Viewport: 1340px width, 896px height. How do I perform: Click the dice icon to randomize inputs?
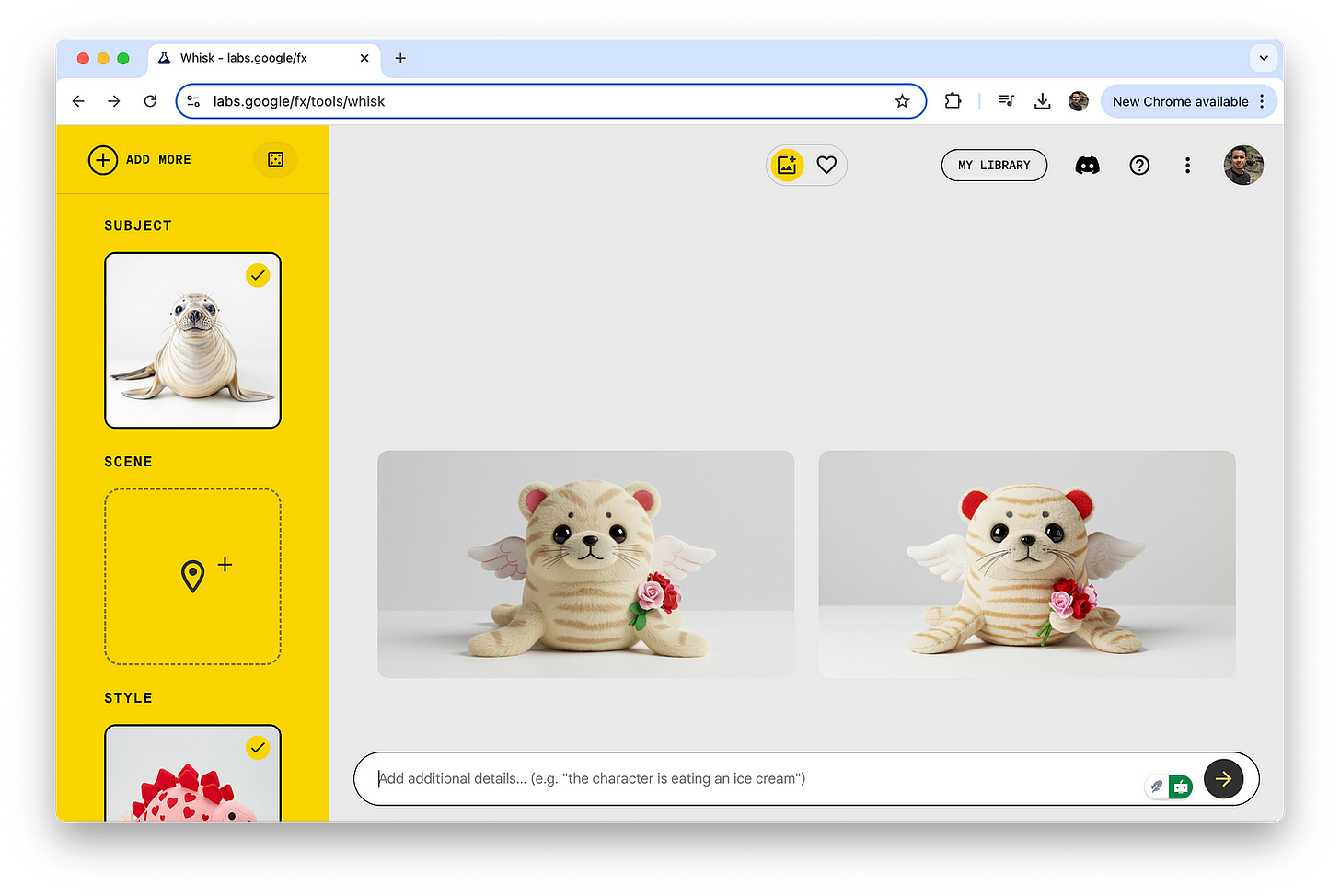(274, 159)
